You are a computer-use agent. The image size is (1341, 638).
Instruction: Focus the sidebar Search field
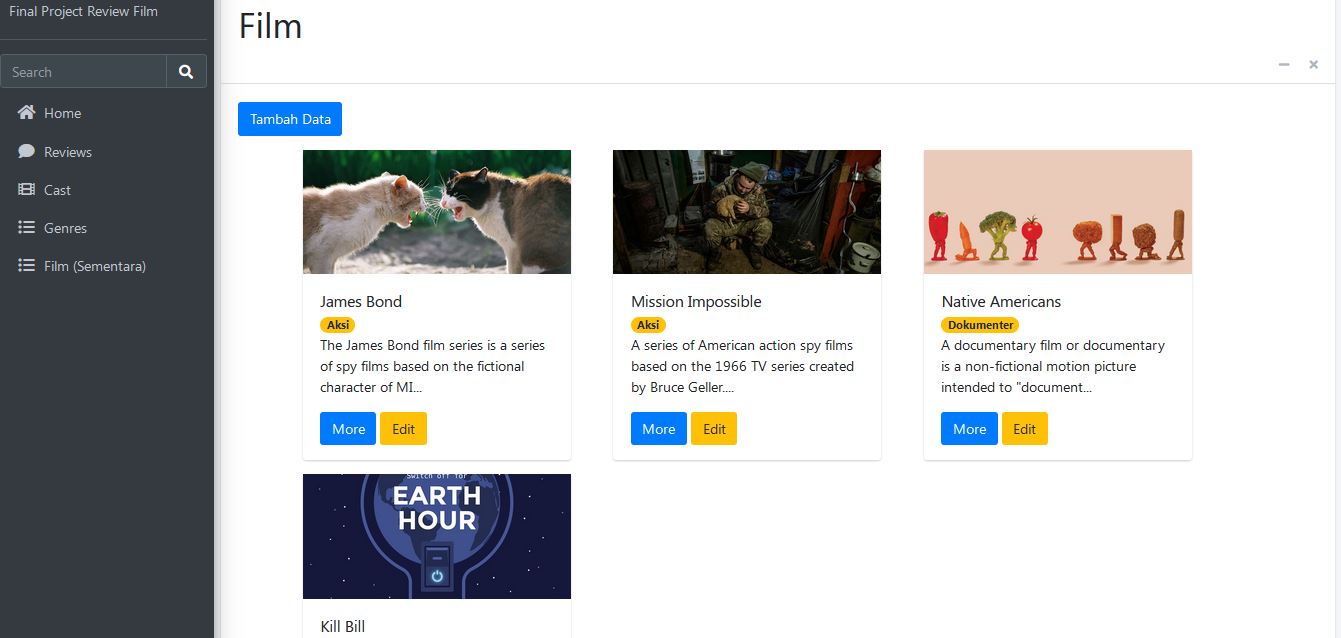[84, 72]
